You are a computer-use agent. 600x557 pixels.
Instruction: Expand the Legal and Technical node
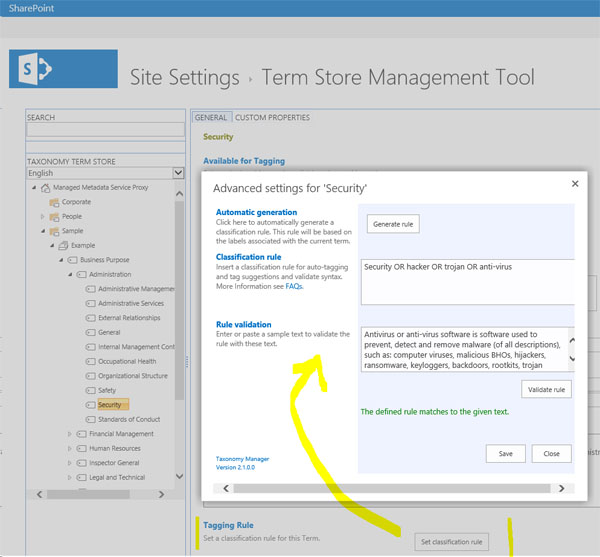(70, 477)
